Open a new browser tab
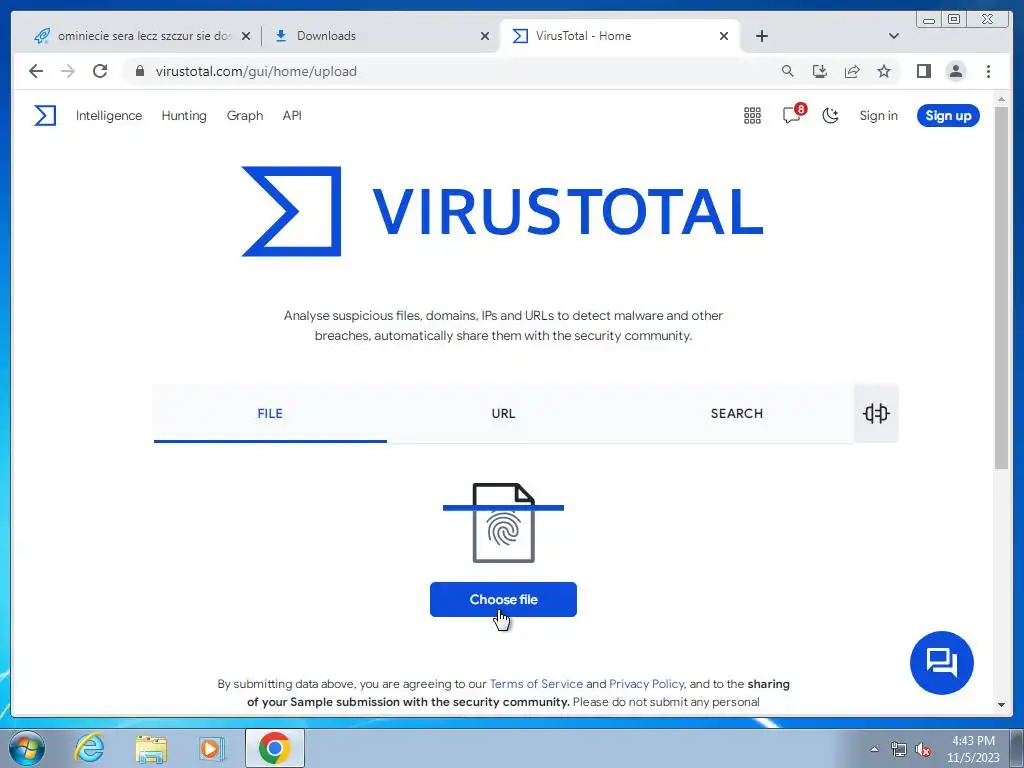This screenshot has height=768, width=1024. pyautogui.click(x=761, y=36)
